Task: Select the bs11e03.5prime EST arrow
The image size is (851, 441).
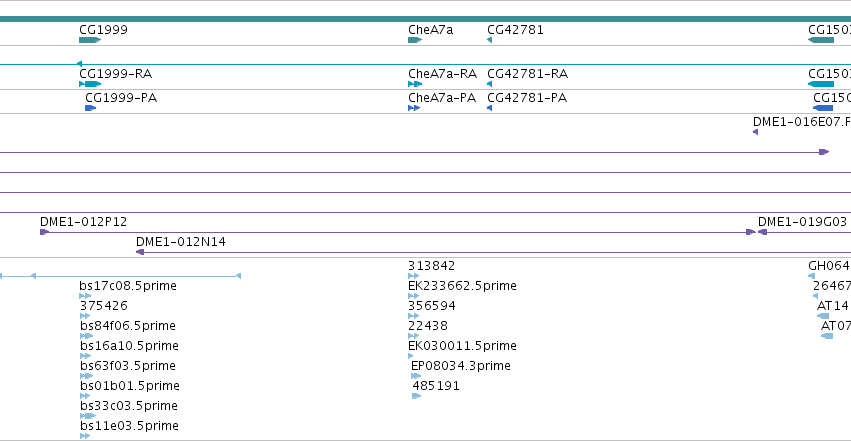Action: point(85,436)
